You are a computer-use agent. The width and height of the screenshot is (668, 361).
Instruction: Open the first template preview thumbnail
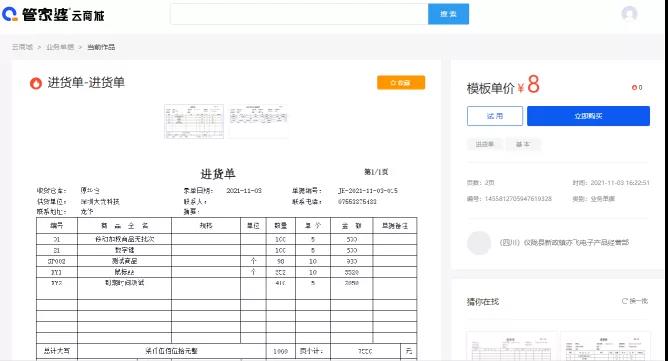coord(194,121)
